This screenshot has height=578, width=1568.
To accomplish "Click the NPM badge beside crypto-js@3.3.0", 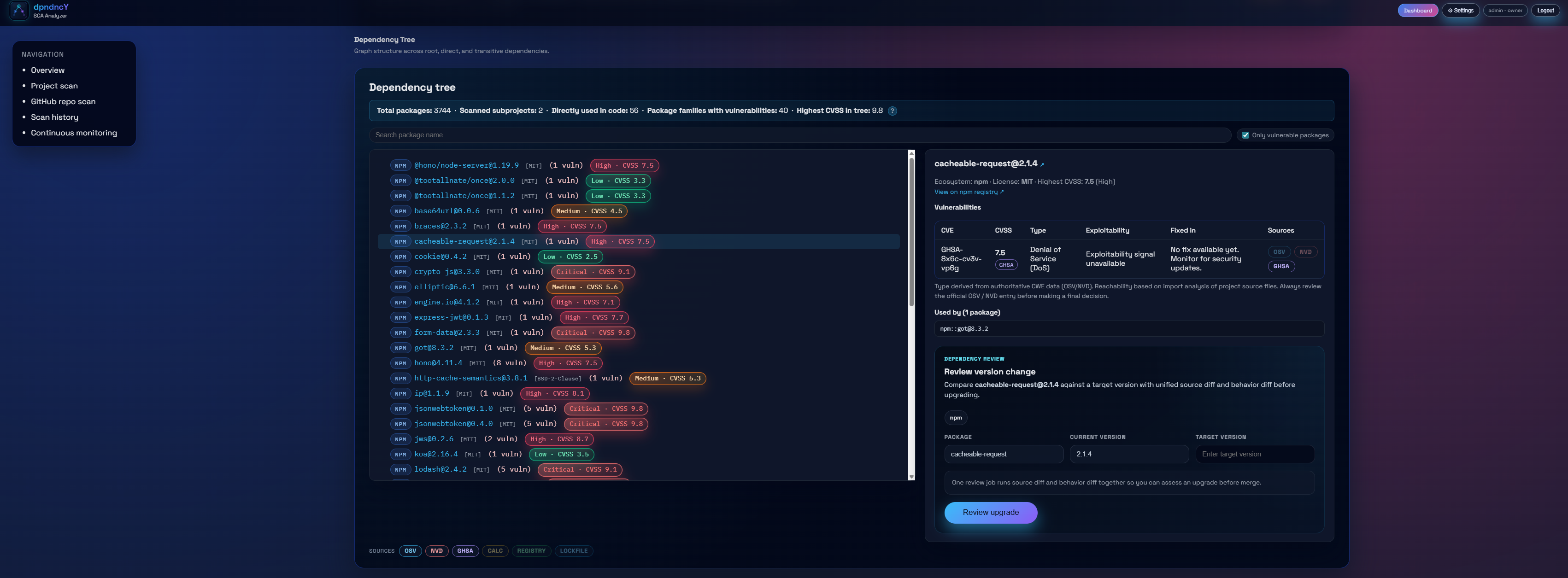I will pos(400,272).
